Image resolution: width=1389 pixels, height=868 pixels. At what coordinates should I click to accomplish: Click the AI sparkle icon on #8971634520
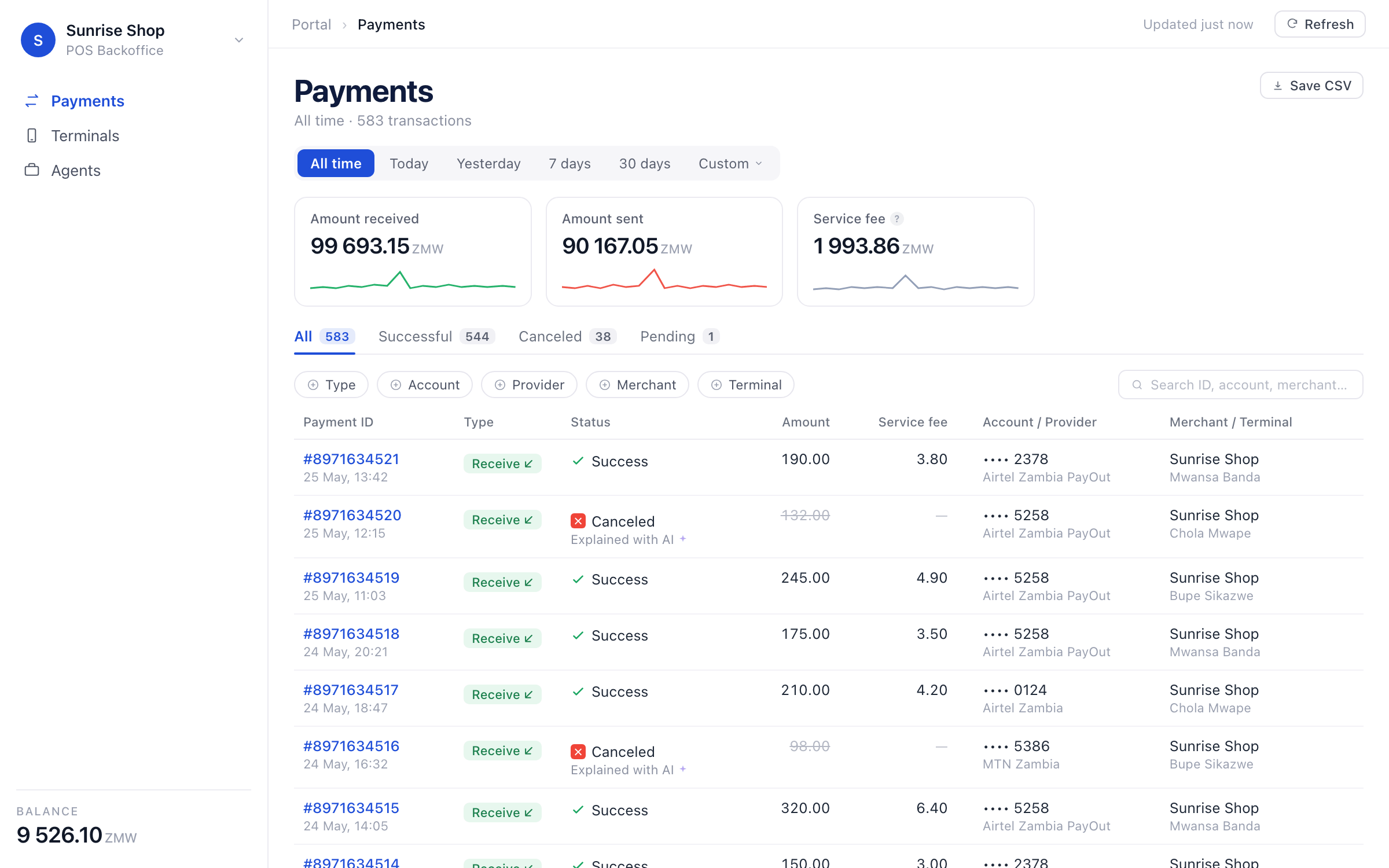coord(683,538)
